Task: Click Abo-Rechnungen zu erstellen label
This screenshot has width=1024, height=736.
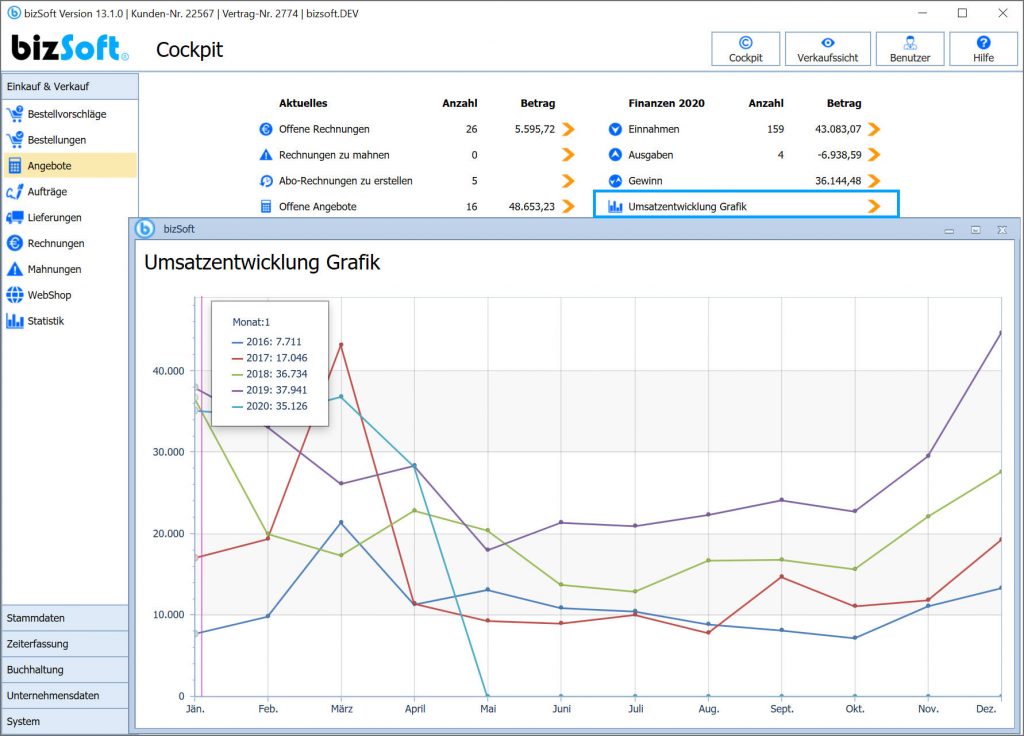Action: pos(345,181)
